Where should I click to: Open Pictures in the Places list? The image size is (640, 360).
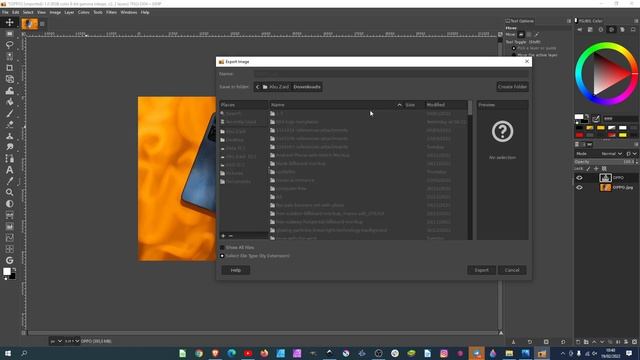[235, 173]
